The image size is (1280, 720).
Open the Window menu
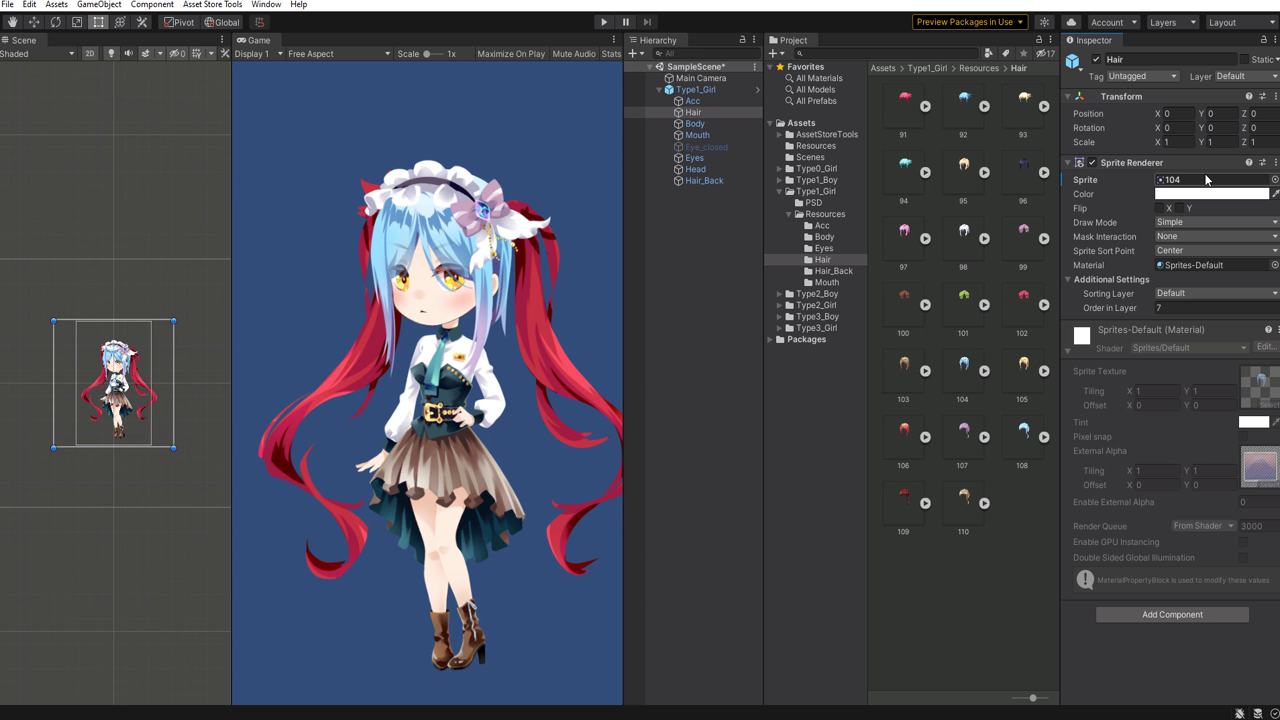(x=266, y=5)
